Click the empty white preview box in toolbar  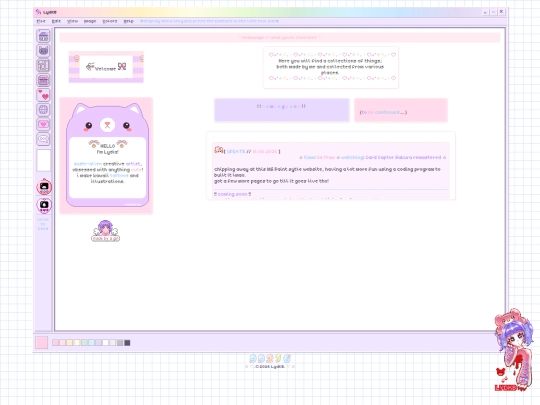pyautogui.click(x=44, y=160)
